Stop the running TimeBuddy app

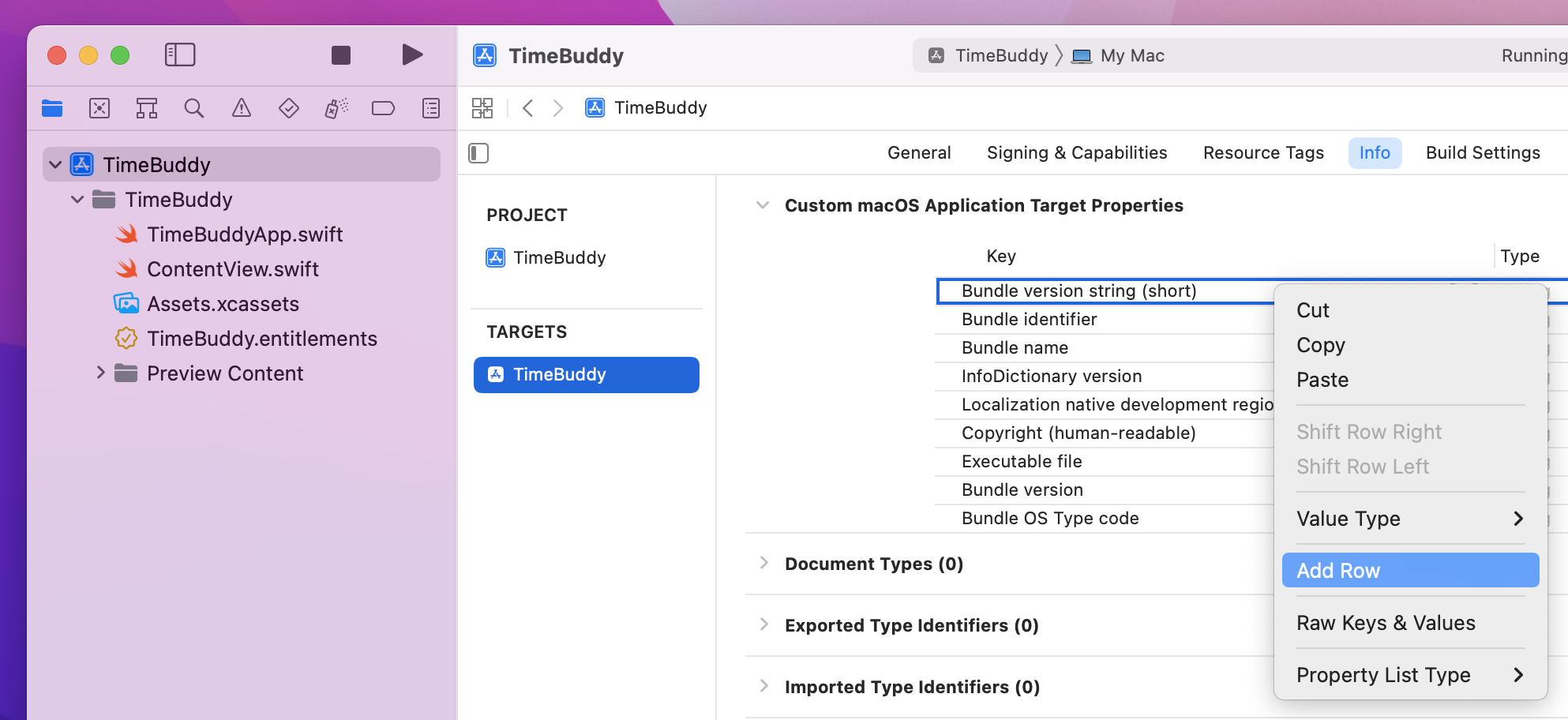[x=340, y=54]
